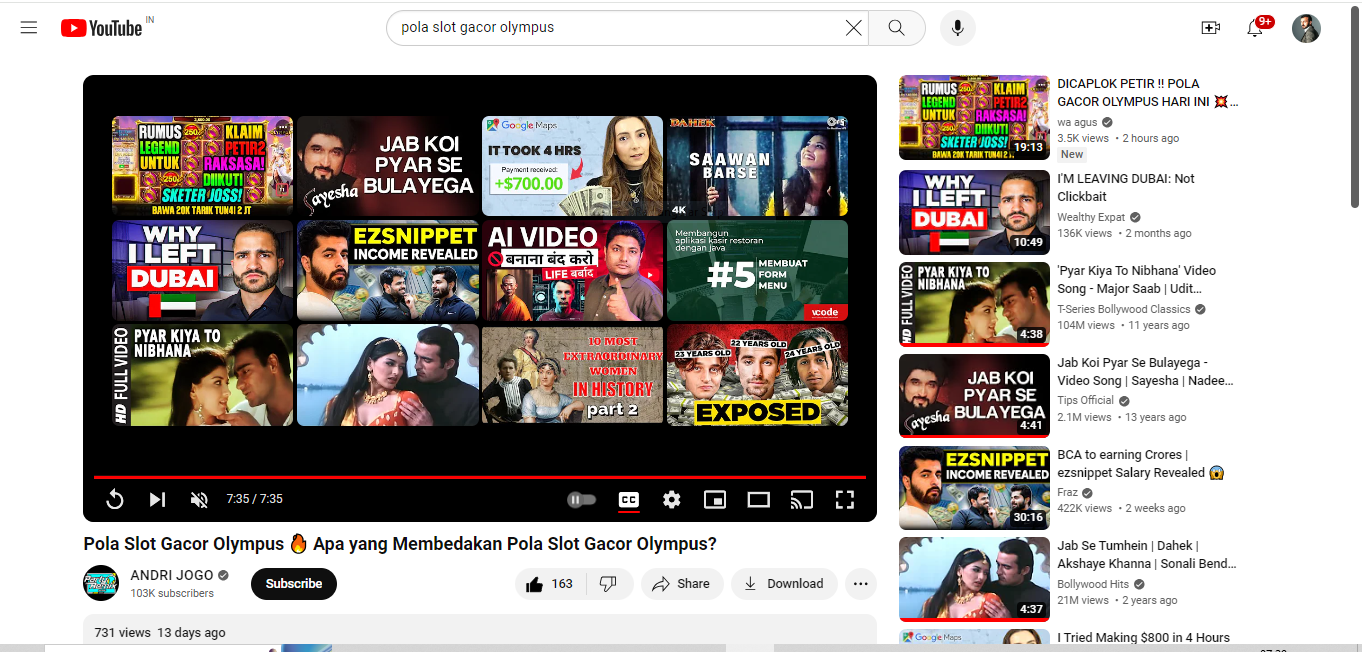The width and height of the screenshot is (1362, 652).
Task: Dislike this video
Action: (x=608, y=584)
